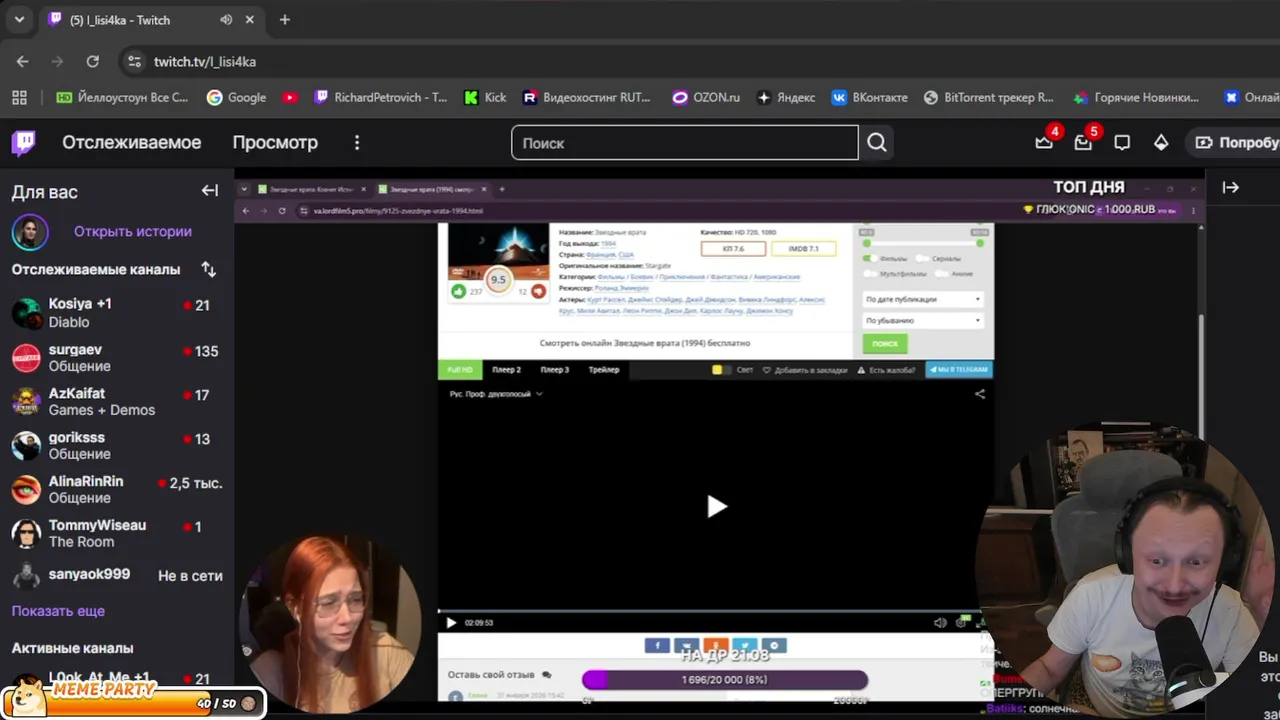Mute the Twitch tab via speaker icon
The width and height of the screenshot is (1280, 720).
226,20
